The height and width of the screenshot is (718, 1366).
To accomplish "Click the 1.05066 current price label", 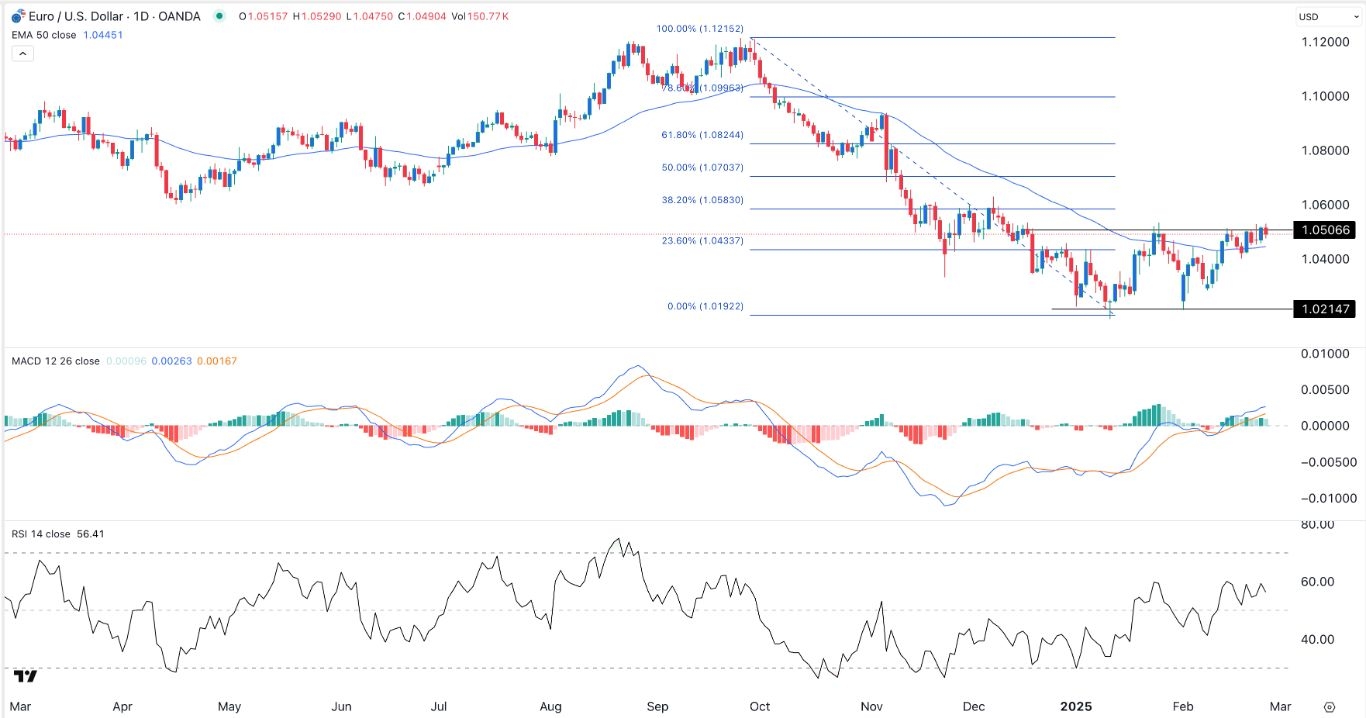I will 1323,230.
